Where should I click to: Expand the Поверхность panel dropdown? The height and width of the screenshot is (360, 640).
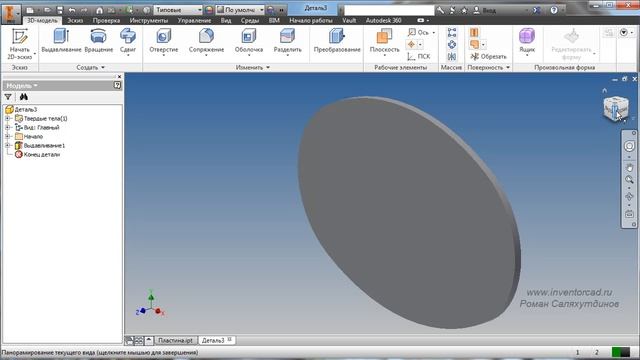click(x=489, y=67)
